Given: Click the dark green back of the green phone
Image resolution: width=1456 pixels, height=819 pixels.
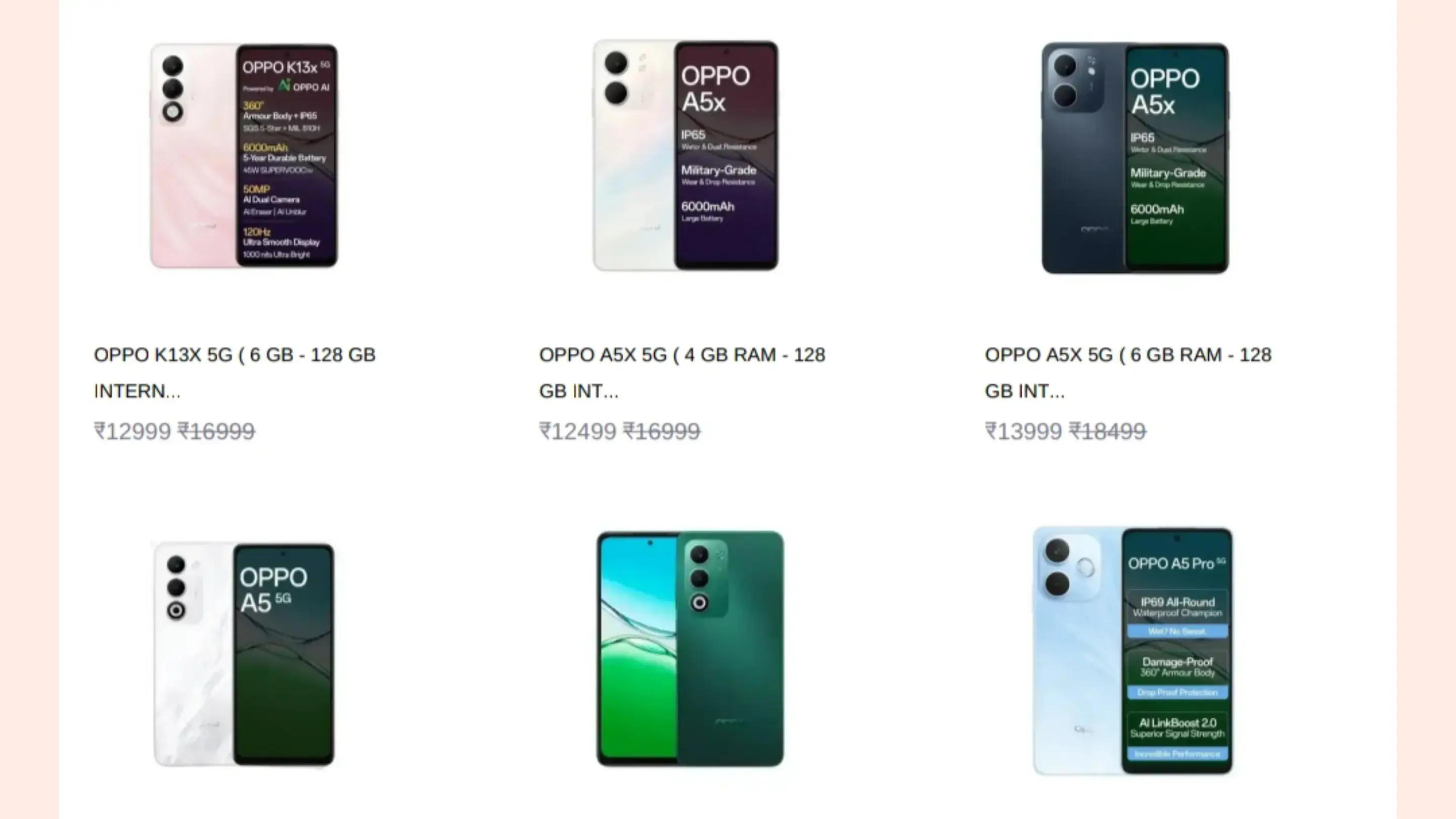Looking at the screenshot, I should [x=730, y=648].
